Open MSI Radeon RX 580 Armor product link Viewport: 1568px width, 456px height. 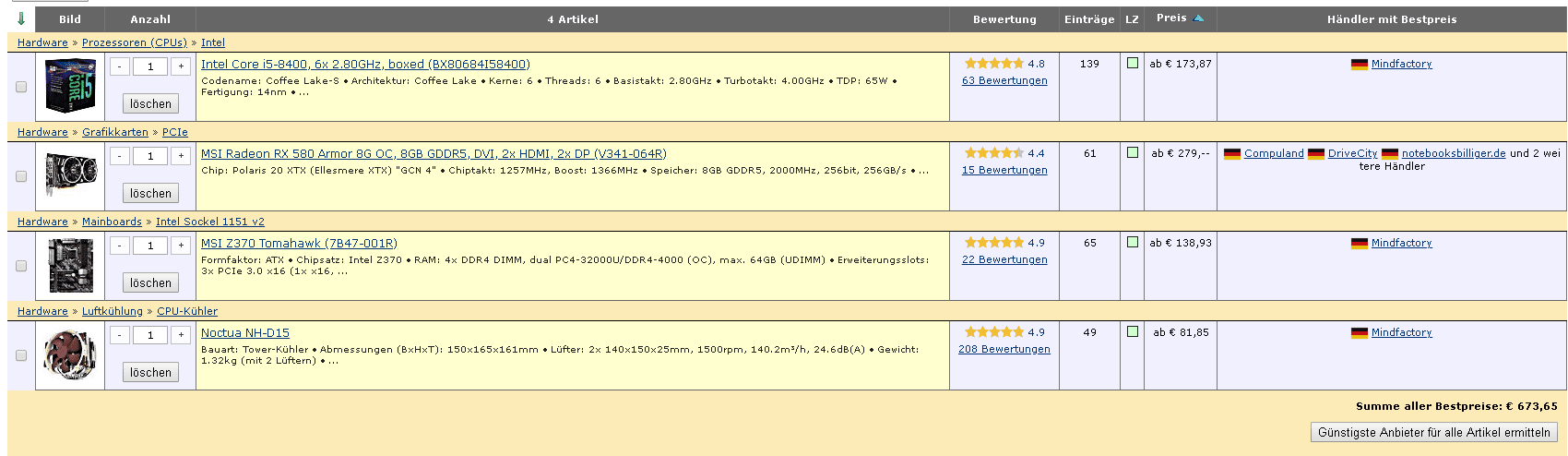[434, 154]
